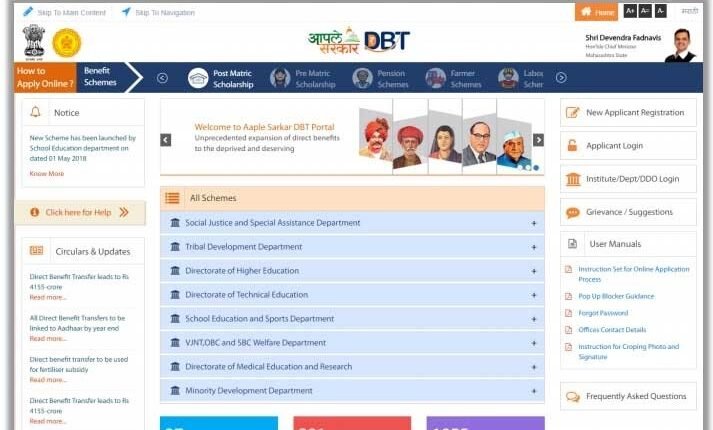Go to previous banner slide arrow
Image resolution: width=713 pixels, height=430 pixels.
click(166, 140)
